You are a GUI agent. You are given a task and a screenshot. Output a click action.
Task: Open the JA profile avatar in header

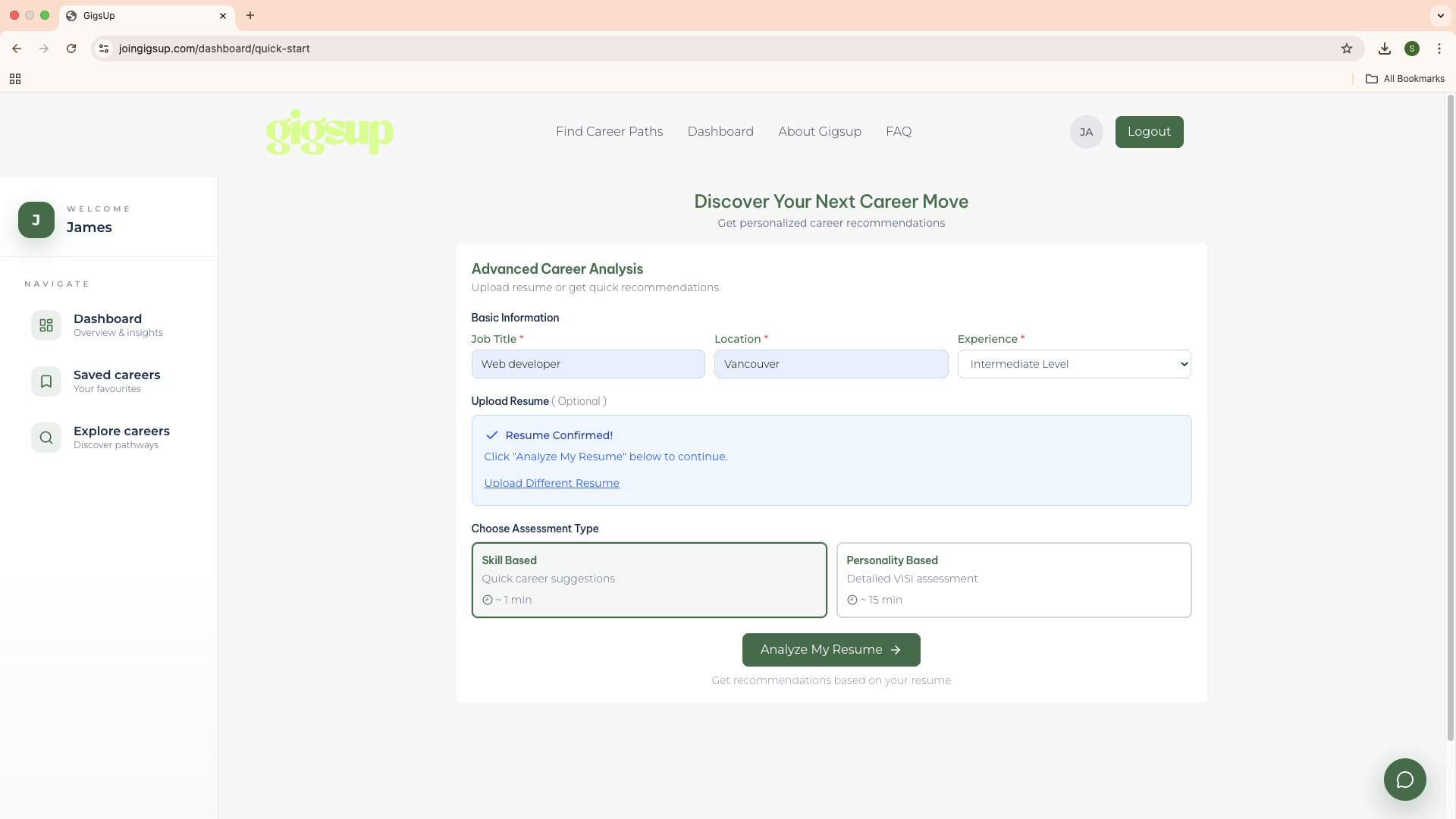click(1086, 132)
